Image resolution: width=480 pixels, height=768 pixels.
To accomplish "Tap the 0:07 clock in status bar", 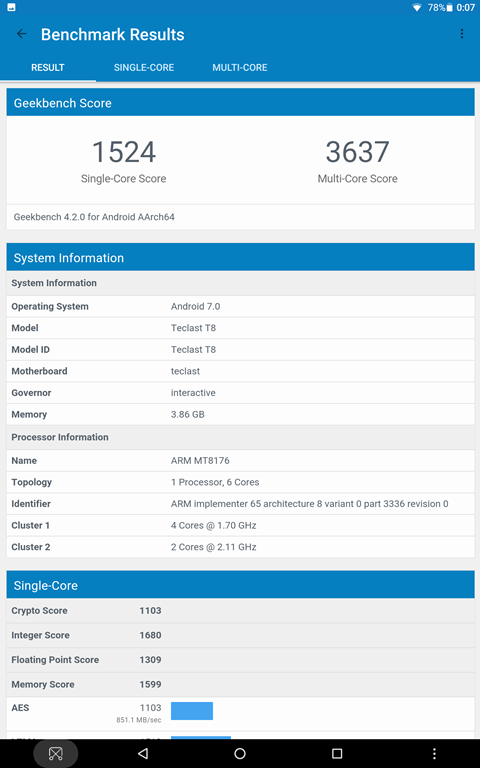I will point(465,7).
